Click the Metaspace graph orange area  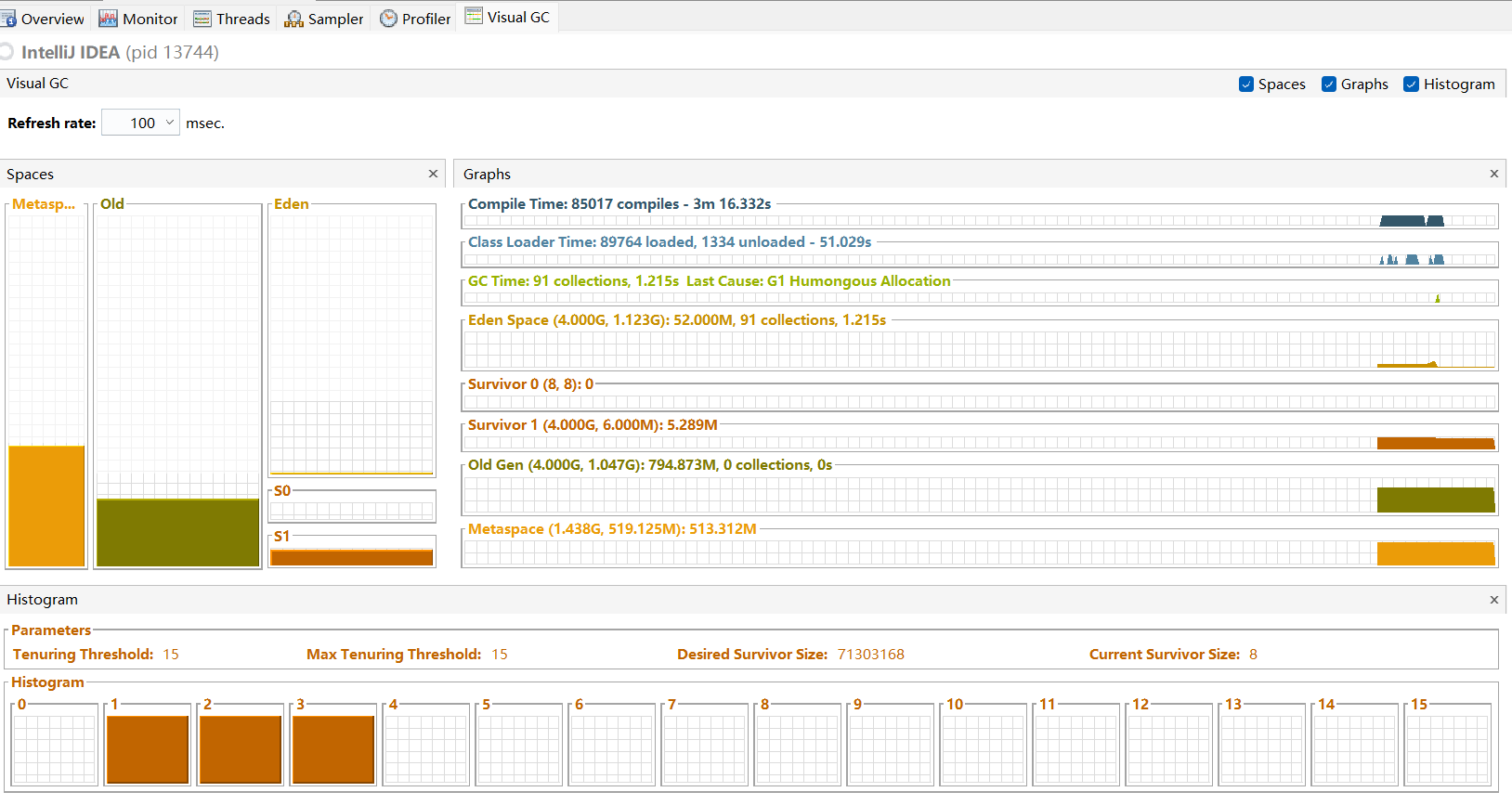coord(1436,553)
